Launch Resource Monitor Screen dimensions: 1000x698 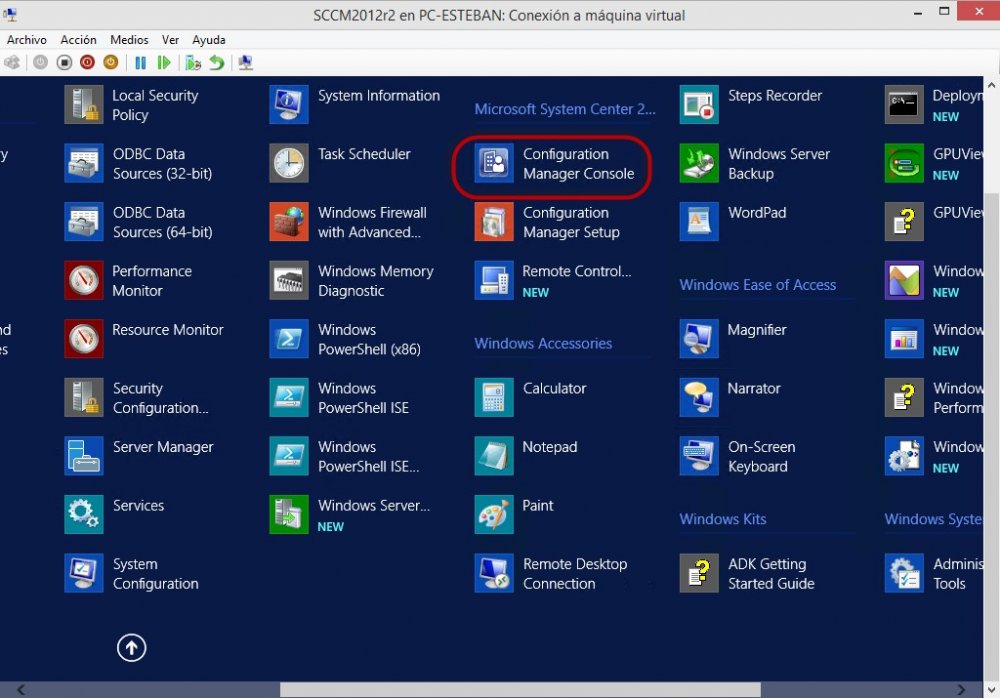point(144,339)
